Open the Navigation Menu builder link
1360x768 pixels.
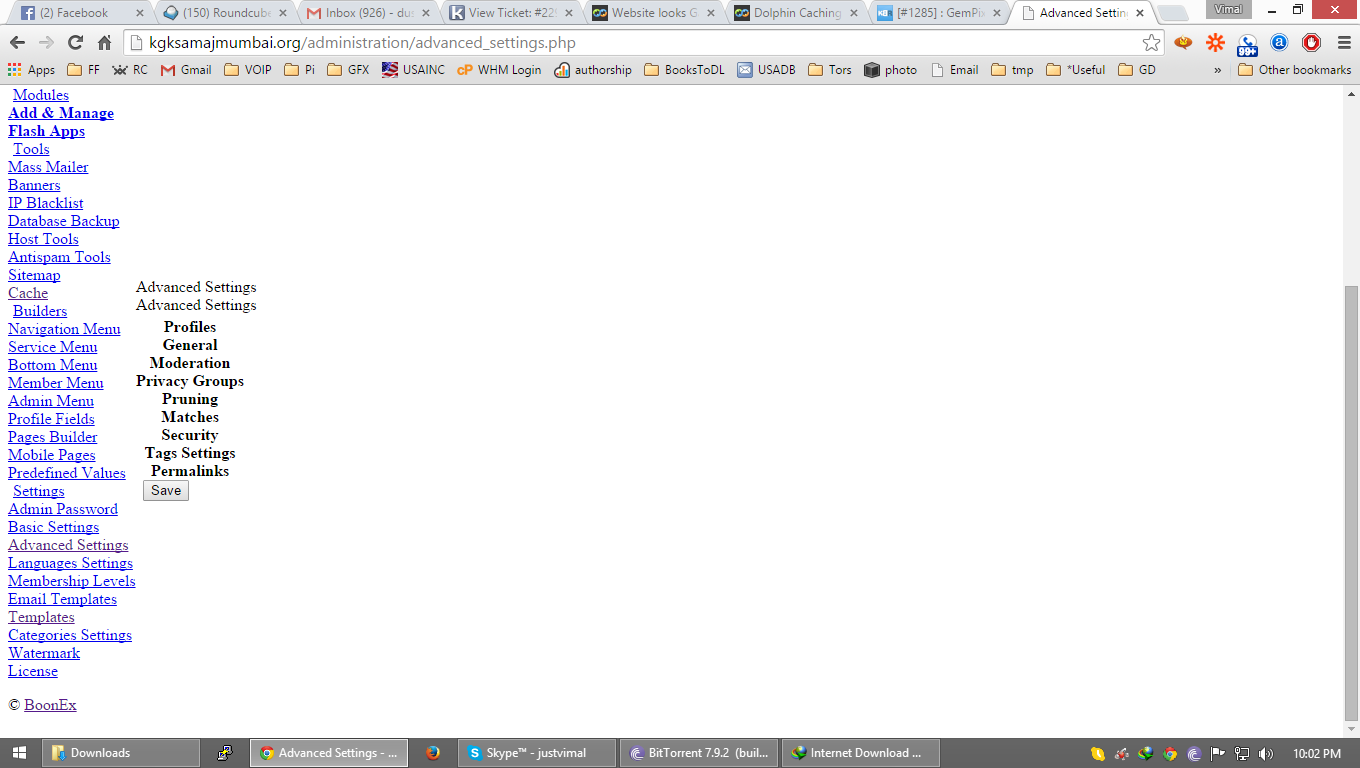[x=64, y=329]
